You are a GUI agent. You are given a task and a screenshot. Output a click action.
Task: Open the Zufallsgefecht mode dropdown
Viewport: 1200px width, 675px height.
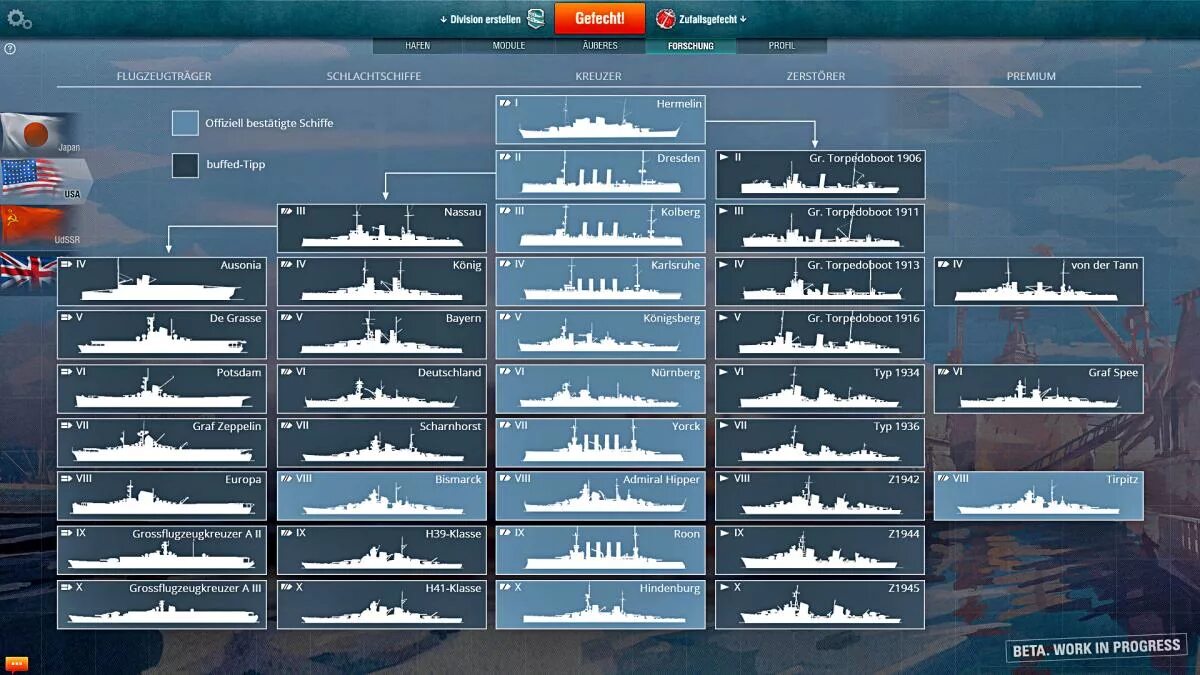tap(713, 19)
